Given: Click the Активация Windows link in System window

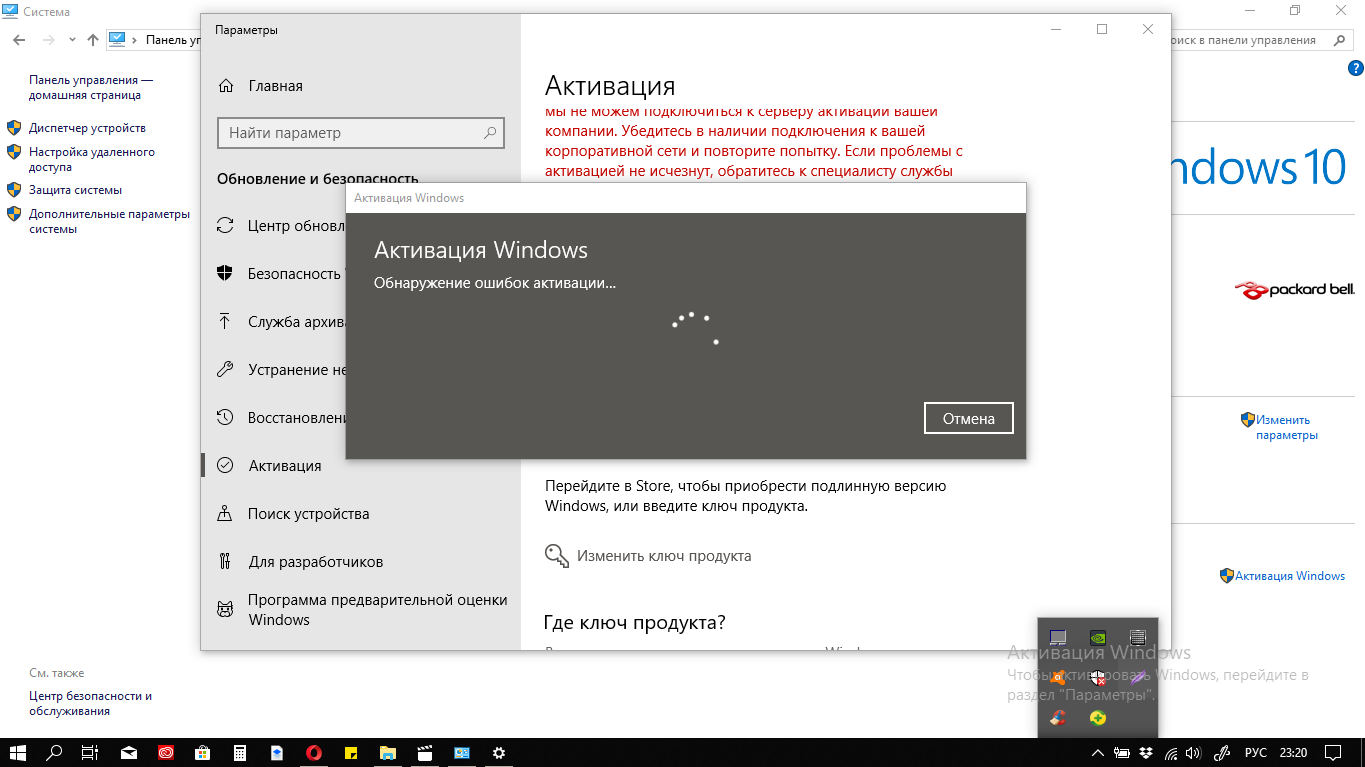Looking at the screenshot, I should pos(1290,576).
